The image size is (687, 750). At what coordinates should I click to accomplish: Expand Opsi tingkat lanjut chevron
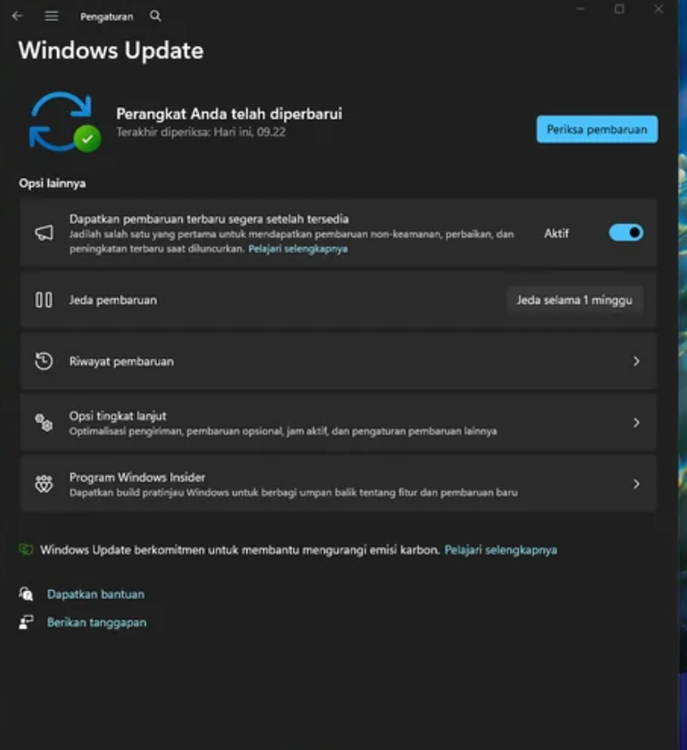(x=636, y=422)
